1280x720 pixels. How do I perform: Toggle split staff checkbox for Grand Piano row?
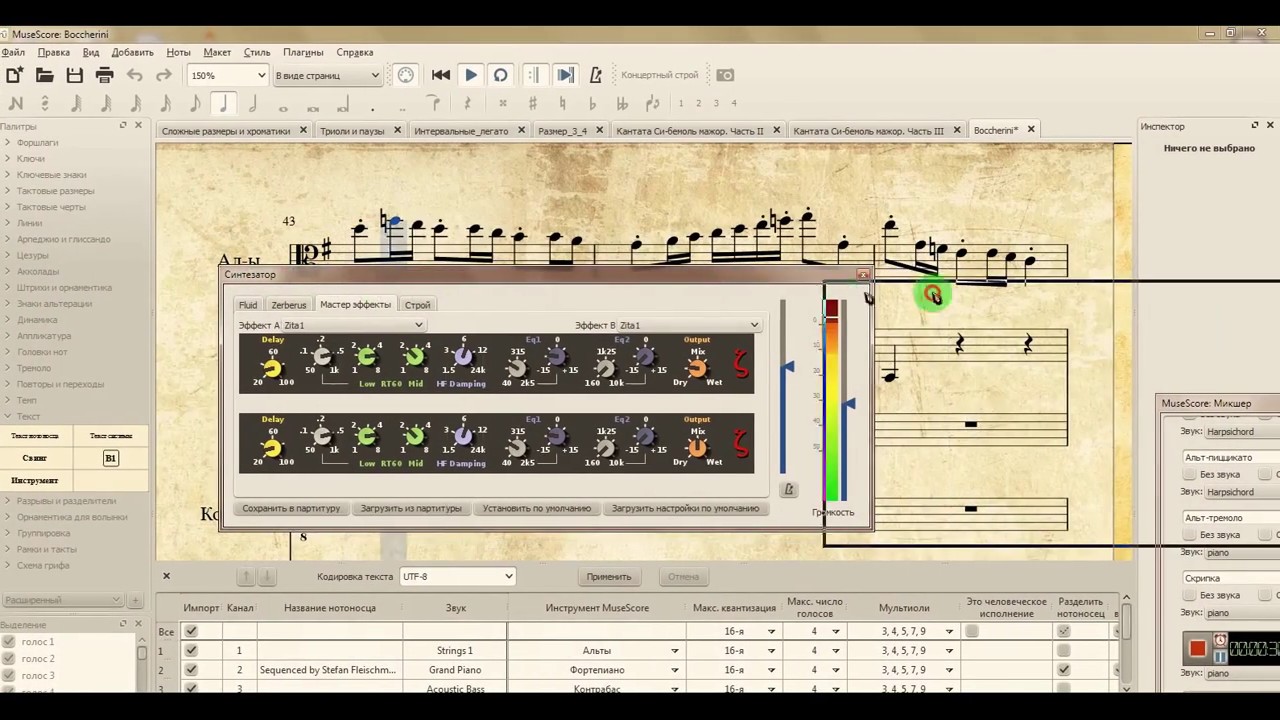[x=1063, y=670]
